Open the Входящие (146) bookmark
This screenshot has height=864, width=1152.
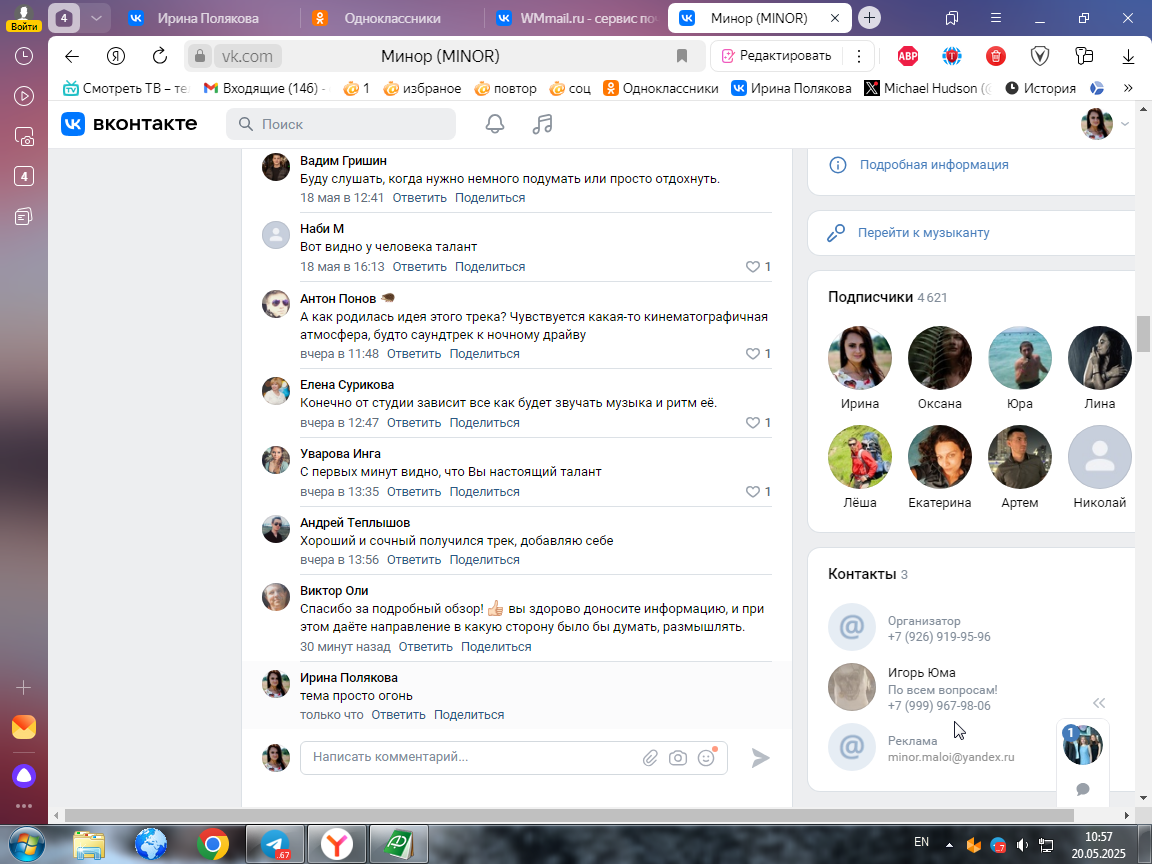click(265, 88)
